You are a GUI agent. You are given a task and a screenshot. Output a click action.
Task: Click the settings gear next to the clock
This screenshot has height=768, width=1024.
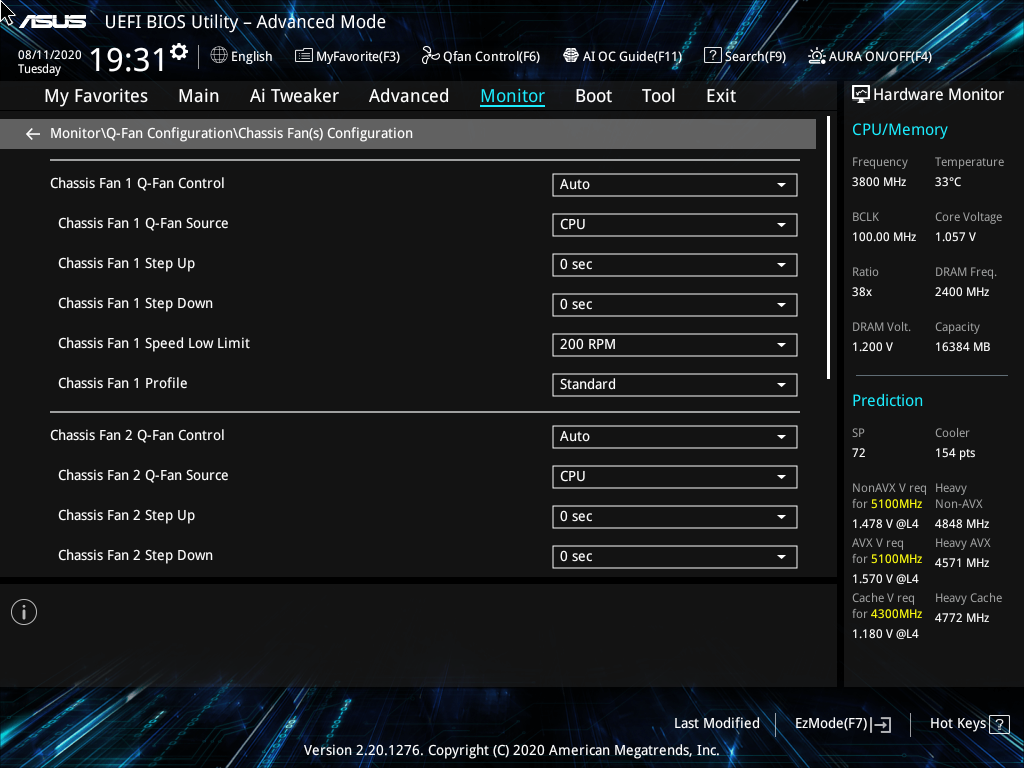pyautogui.click(x=179, y=52)
